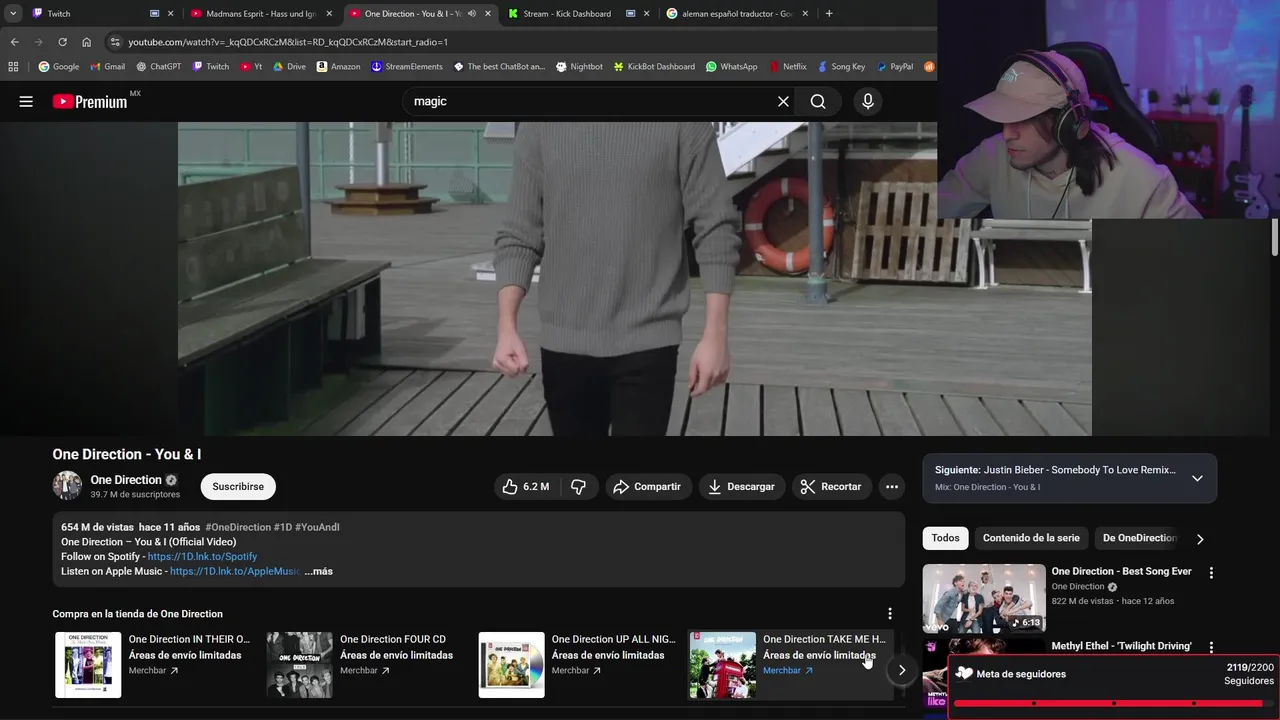
Task: Open store shelf three-dot options menu
Action: tap(890, 613)
